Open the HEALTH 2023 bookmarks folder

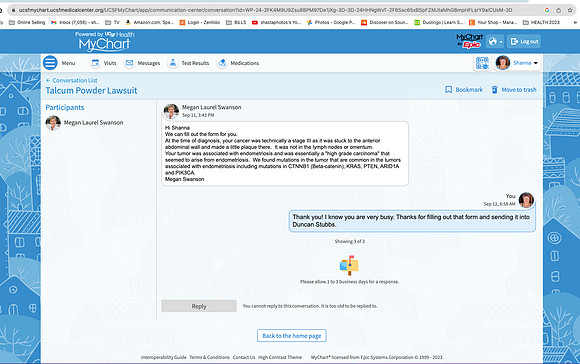point(541,23)
